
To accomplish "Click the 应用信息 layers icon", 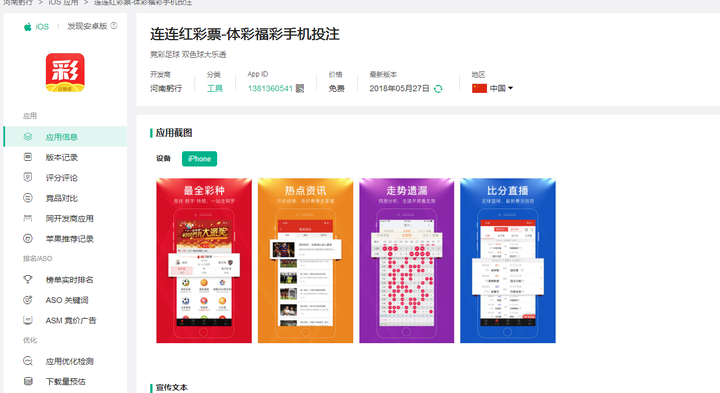I will 28,137.
